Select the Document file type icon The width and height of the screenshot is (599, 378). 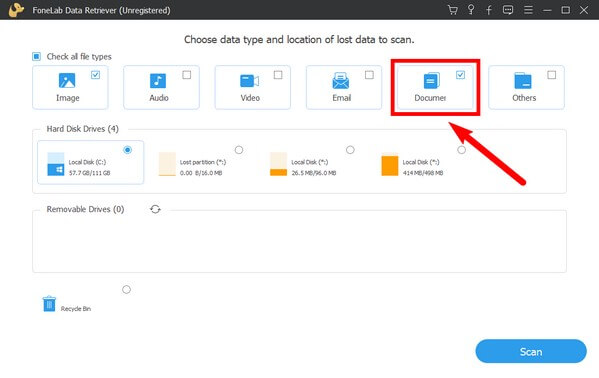point(432,80)
